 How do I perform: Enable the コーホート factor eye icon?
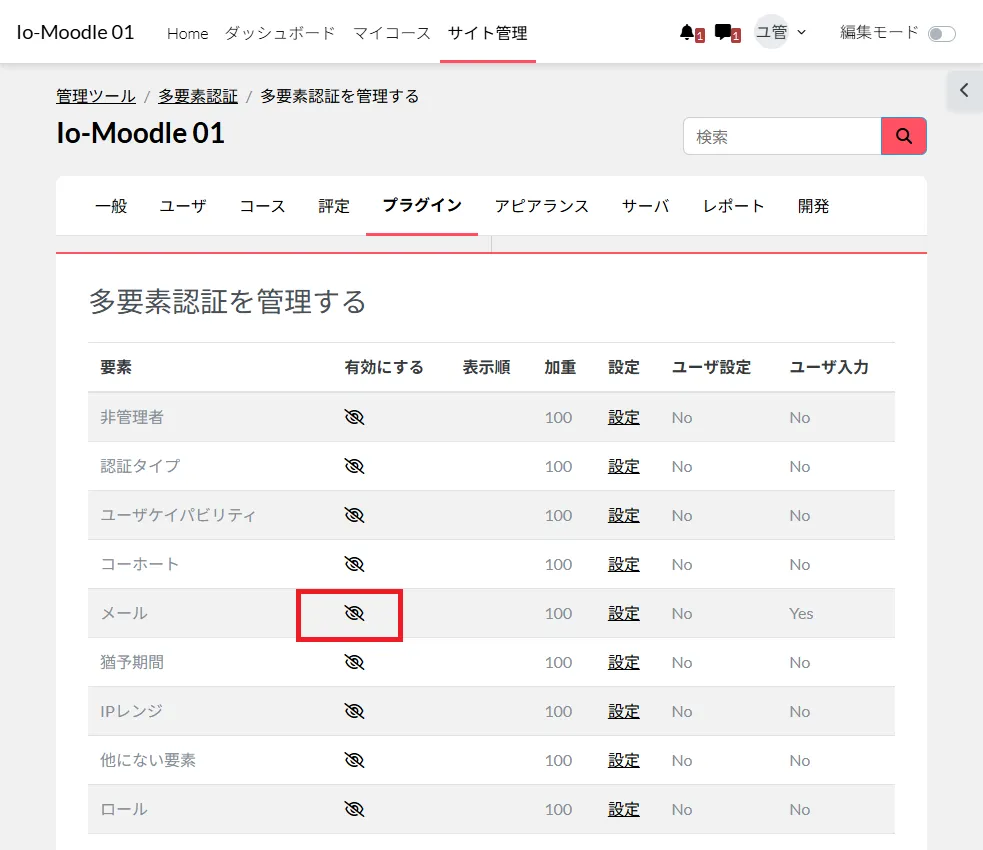(x=354, y=564)
